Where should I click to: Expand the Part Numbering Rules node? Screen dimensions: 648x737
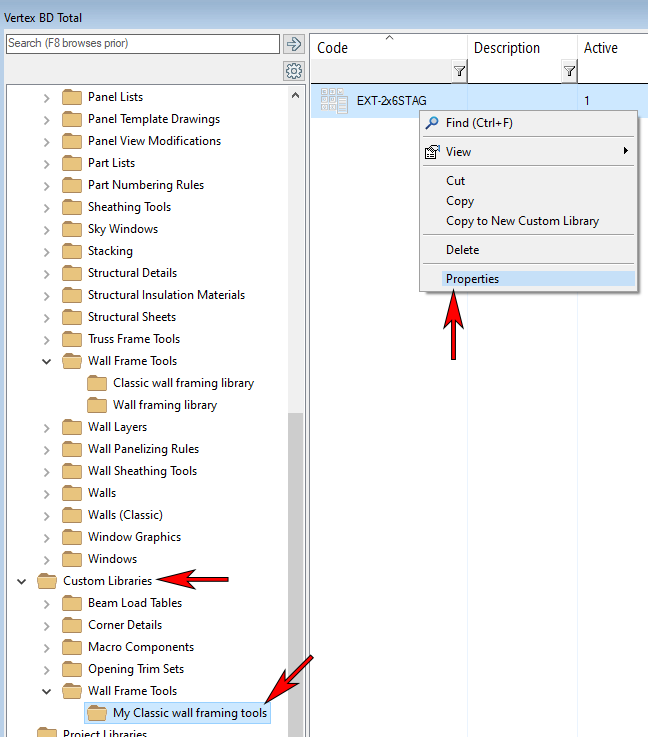[x=47, y=186]
